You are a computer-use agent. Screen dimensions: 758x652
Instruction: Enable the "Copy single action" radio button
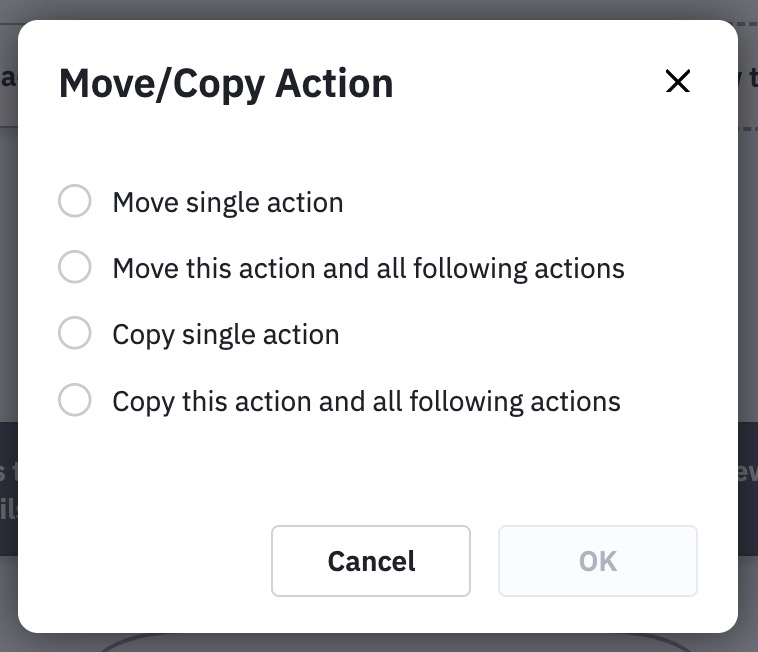tap(75, 333)
